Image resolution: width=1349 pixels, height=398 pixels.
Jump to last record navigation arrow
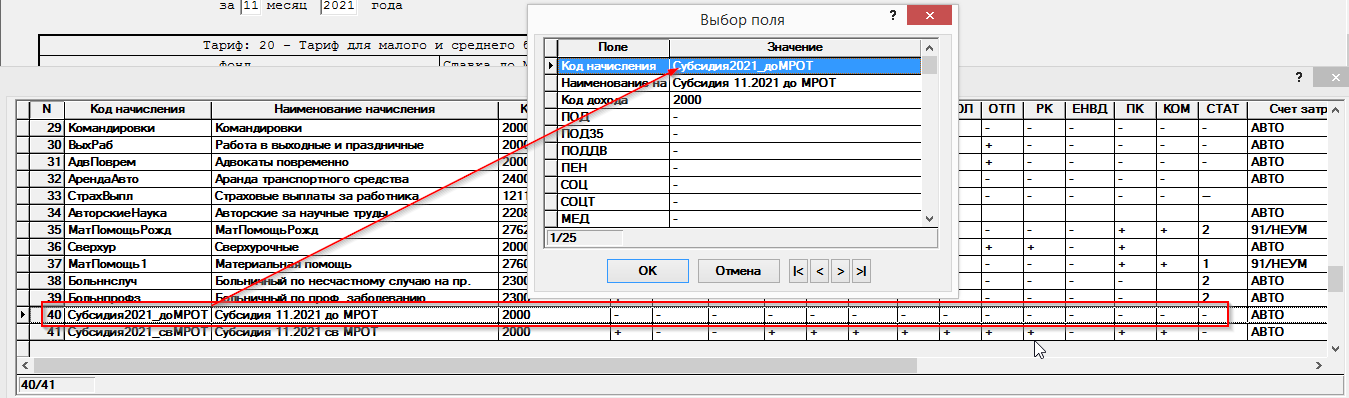pos(861,270)
